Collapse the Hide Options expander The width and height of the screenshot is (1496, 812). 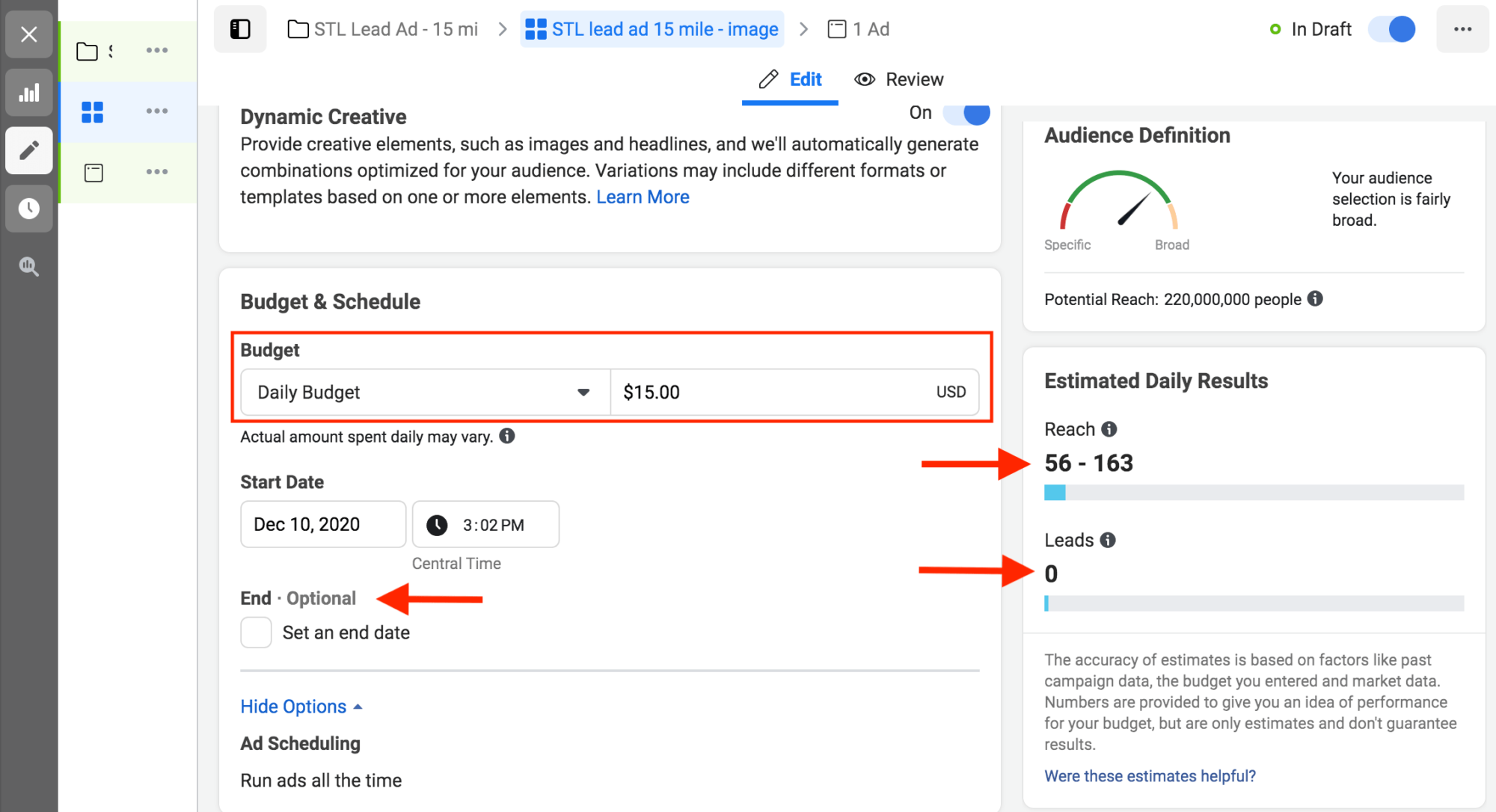pos(301,707)
